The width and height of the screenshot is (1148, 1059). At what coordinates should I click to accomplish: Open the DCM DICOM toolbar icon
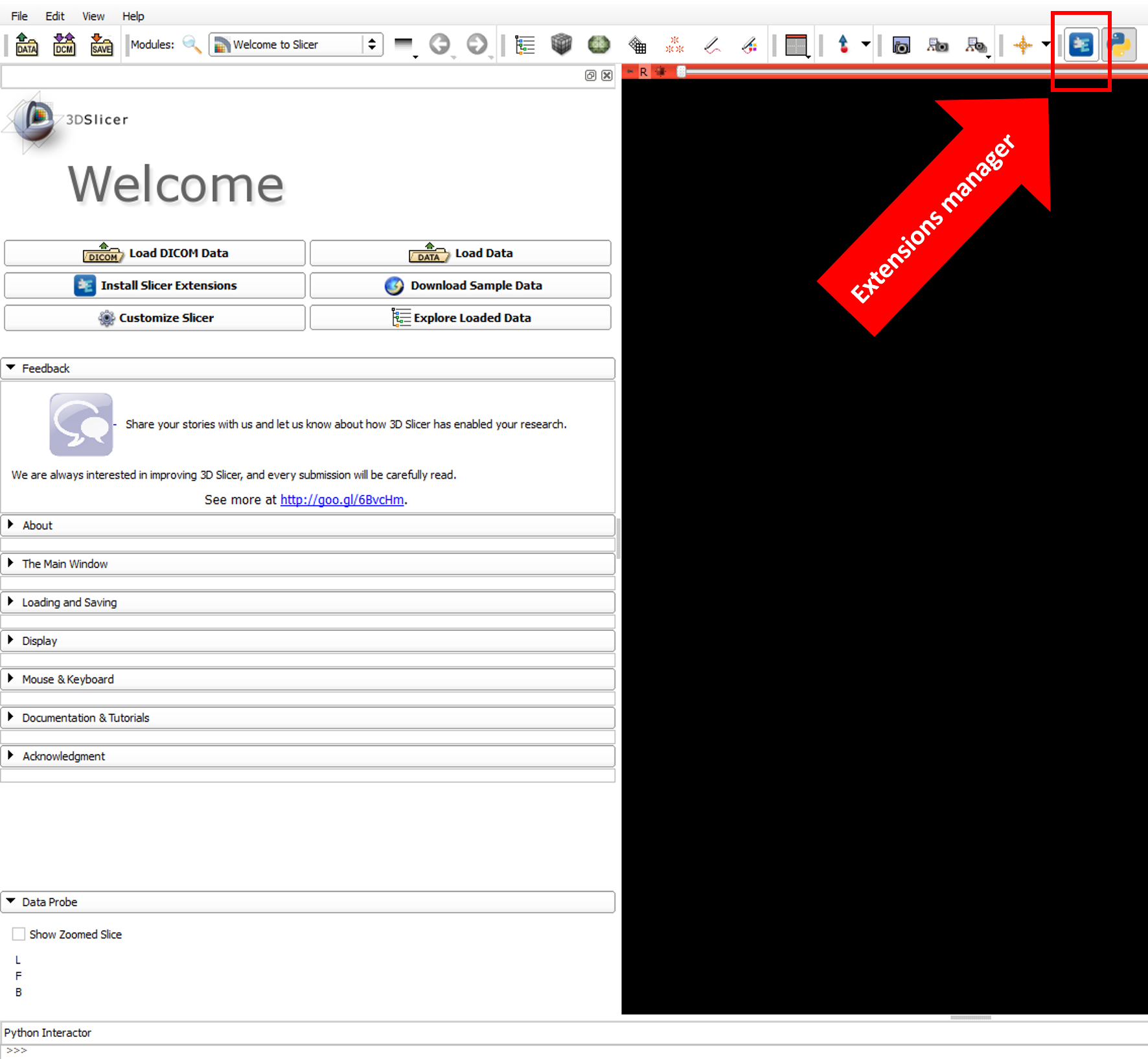pos(63,45)
